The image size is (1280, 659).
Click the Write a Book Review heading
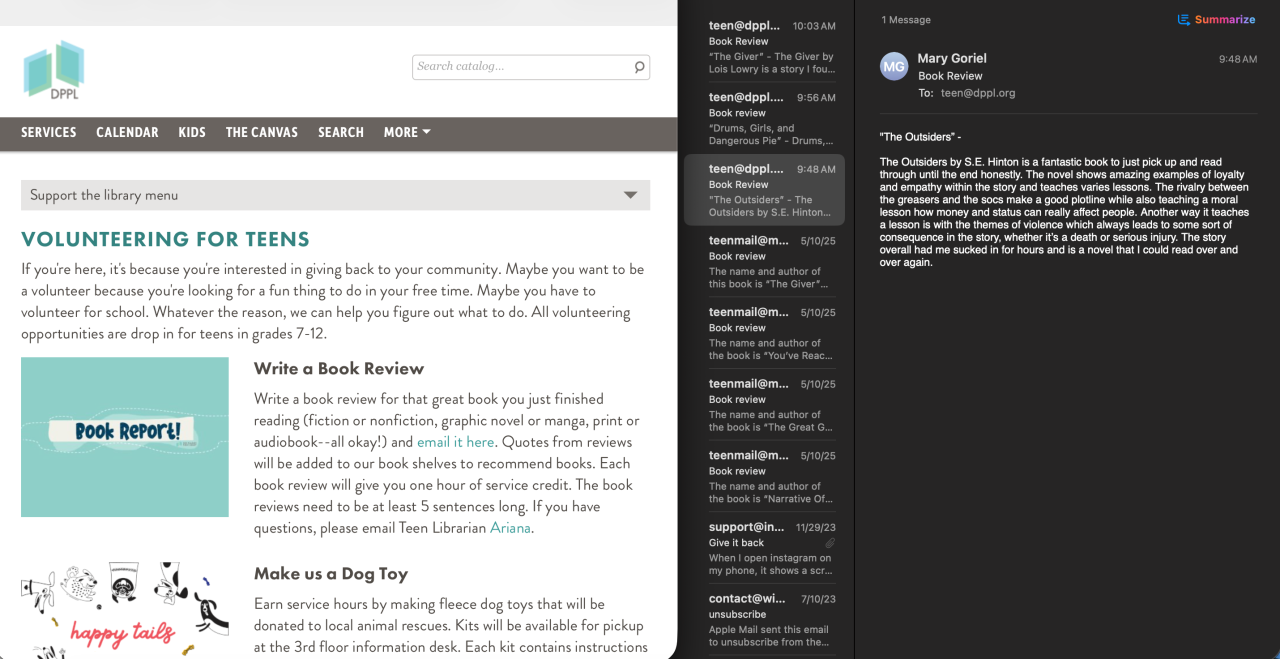pos(339,368)
